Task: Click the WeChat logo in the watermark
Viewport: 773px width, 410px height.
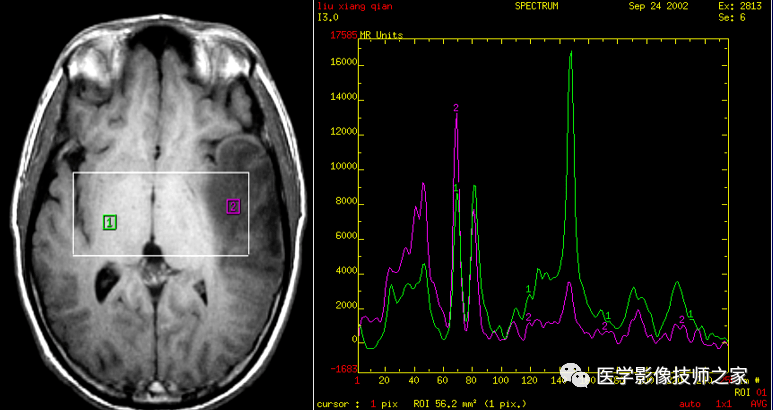Action: coord(577,375)
